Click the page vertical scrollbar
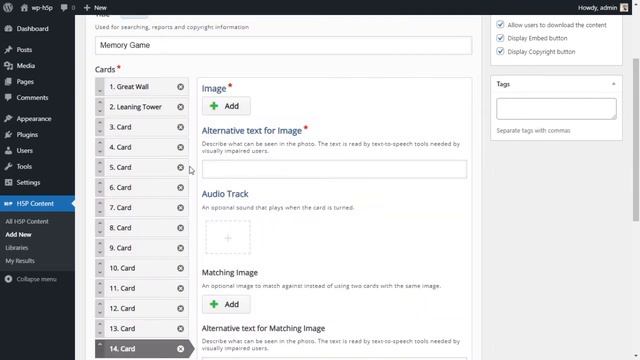Image resolution: width=640 pixels, height=360 pixels. pyautogui.click(x=636, y=140)
